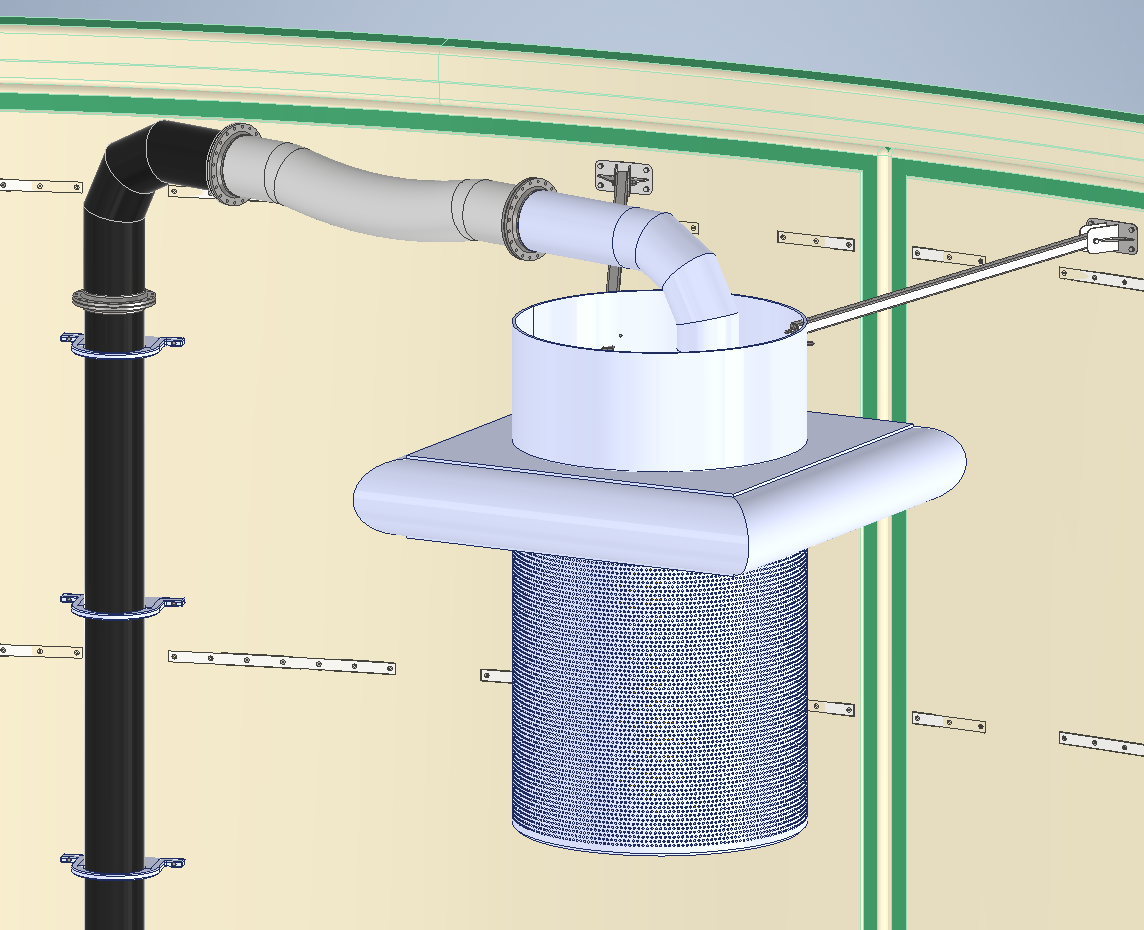Click the long diagonal support rod
The width and height of the screenshot is (1144, 930).
click(940, 282)
